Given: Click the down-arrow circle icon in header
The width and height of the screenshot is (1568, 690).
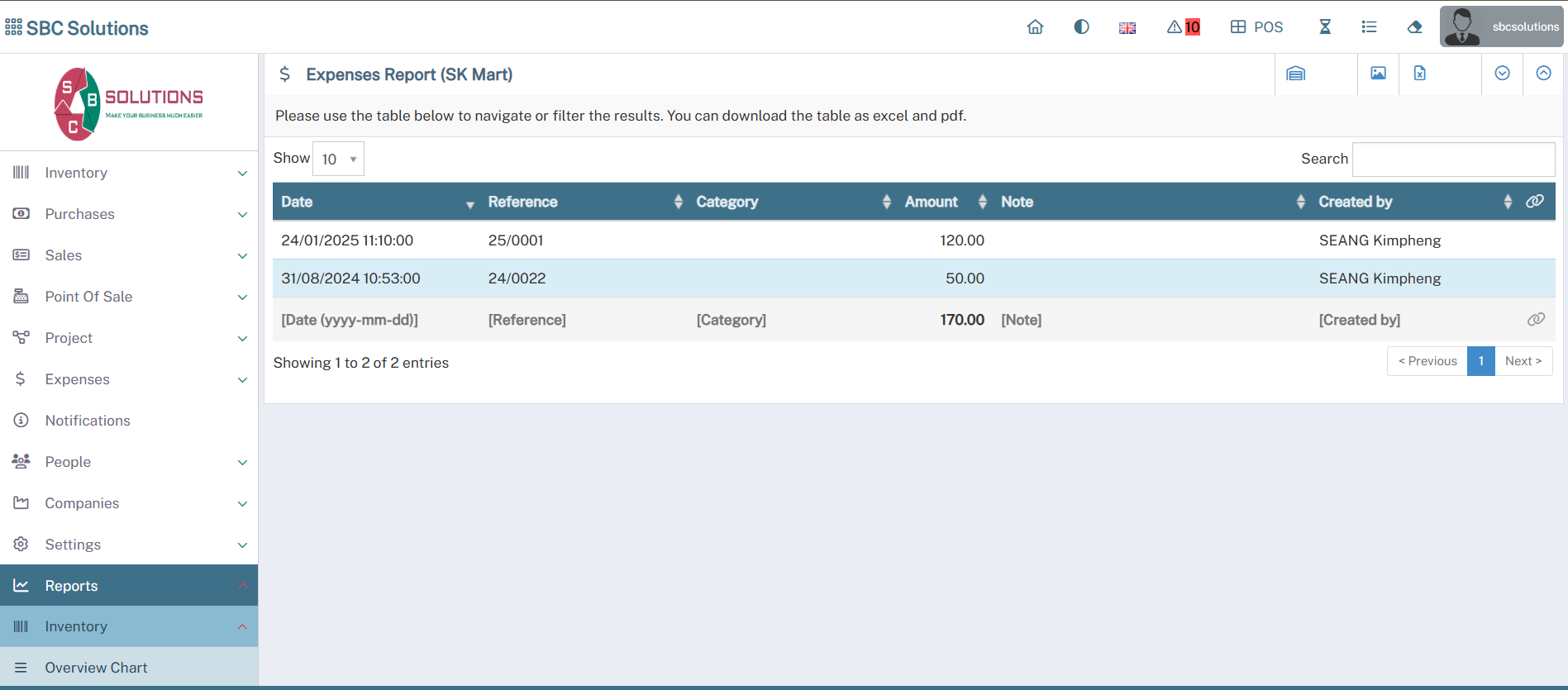Looking at the screenshot, I should coord(1502,74).
